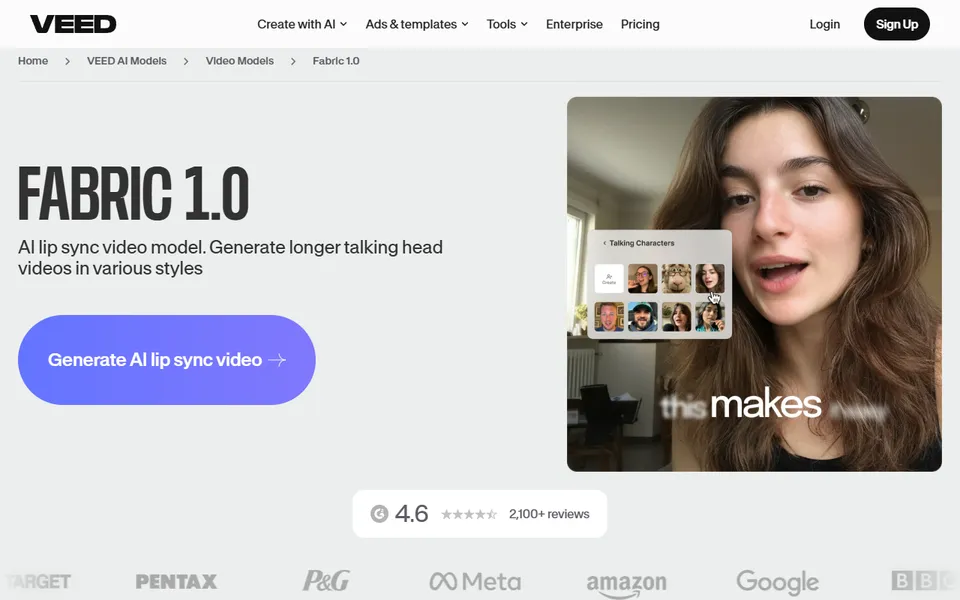Go to the Enterprise page
960x600 pixels.
click(x=574, y=24)
